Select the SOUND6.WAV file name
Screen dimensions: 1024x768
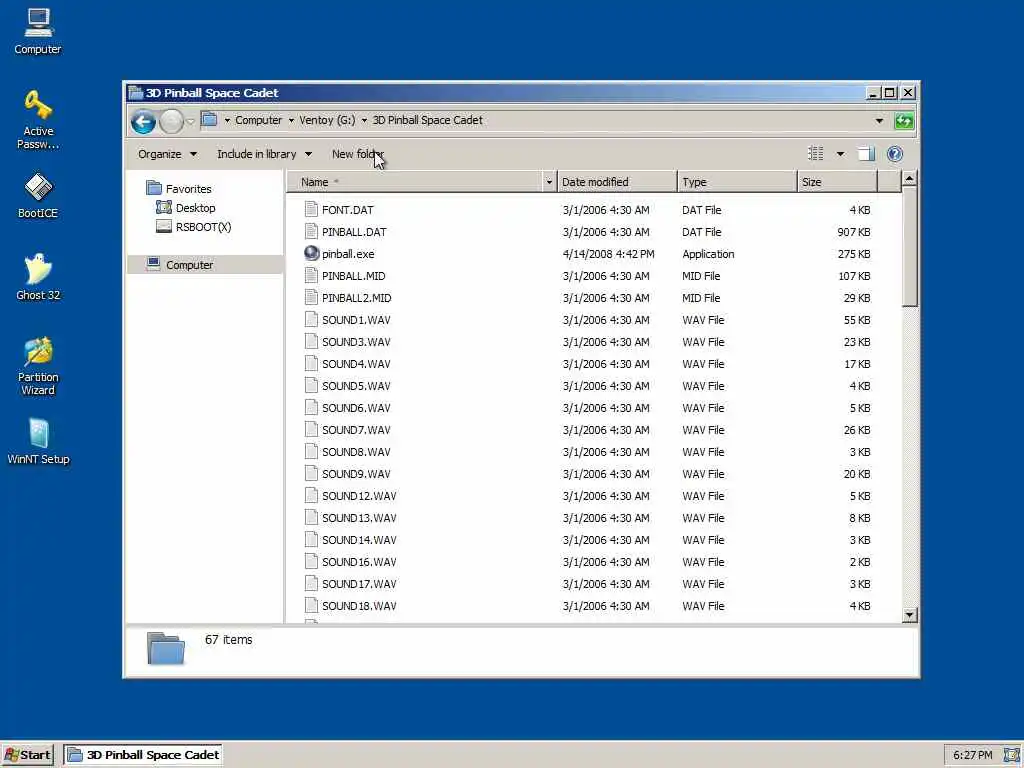[x=356, y=408]
